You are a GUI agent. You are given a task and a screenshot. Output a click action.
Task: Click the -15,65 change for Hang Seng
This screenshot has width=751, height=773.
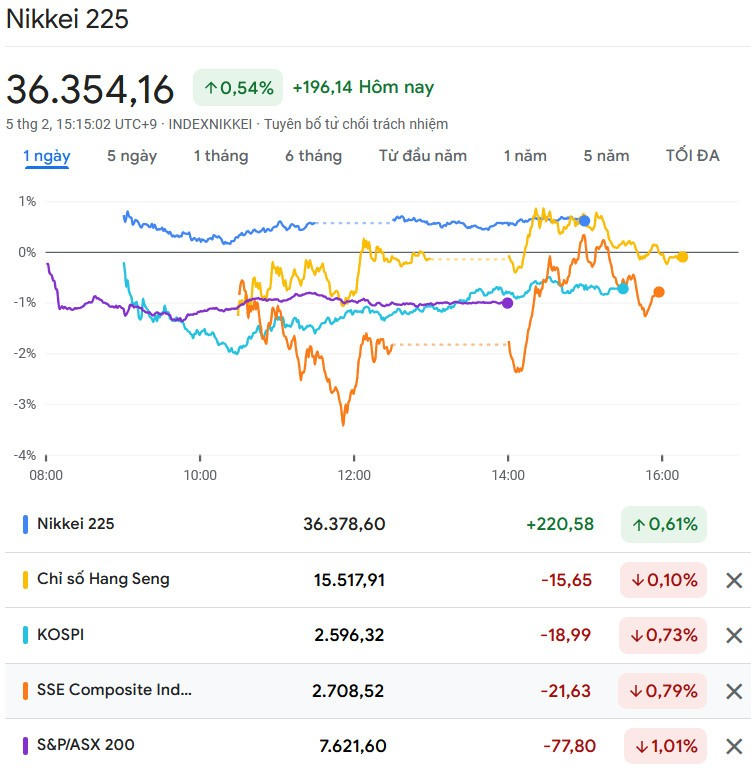point(566,580)
